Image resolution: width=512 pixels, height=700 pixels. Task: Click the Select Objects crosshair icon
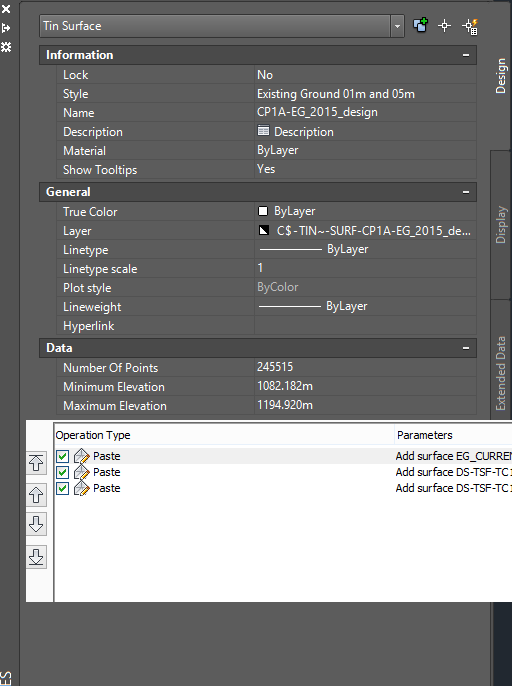[x=445, y=26]
